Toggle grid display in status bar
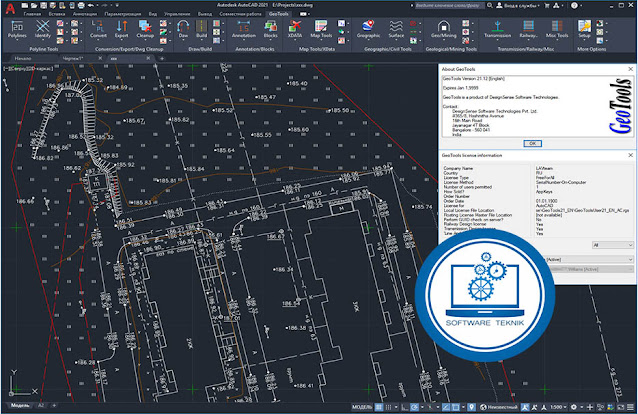The height and width of the screenshot is (414, 638). [x=378, y=407]
